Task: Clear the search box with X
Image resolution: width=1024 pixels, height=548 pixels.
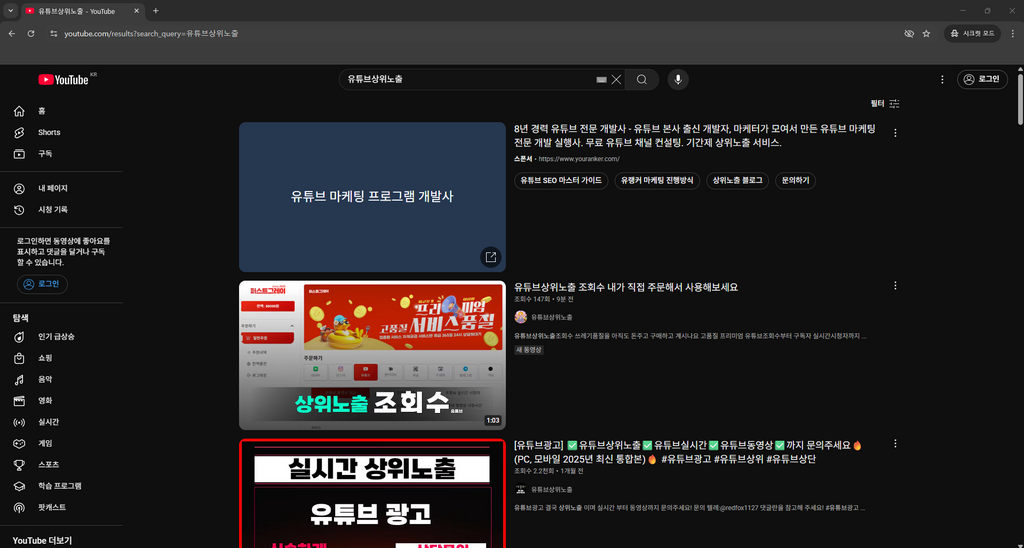Action: tap(616, 80)
